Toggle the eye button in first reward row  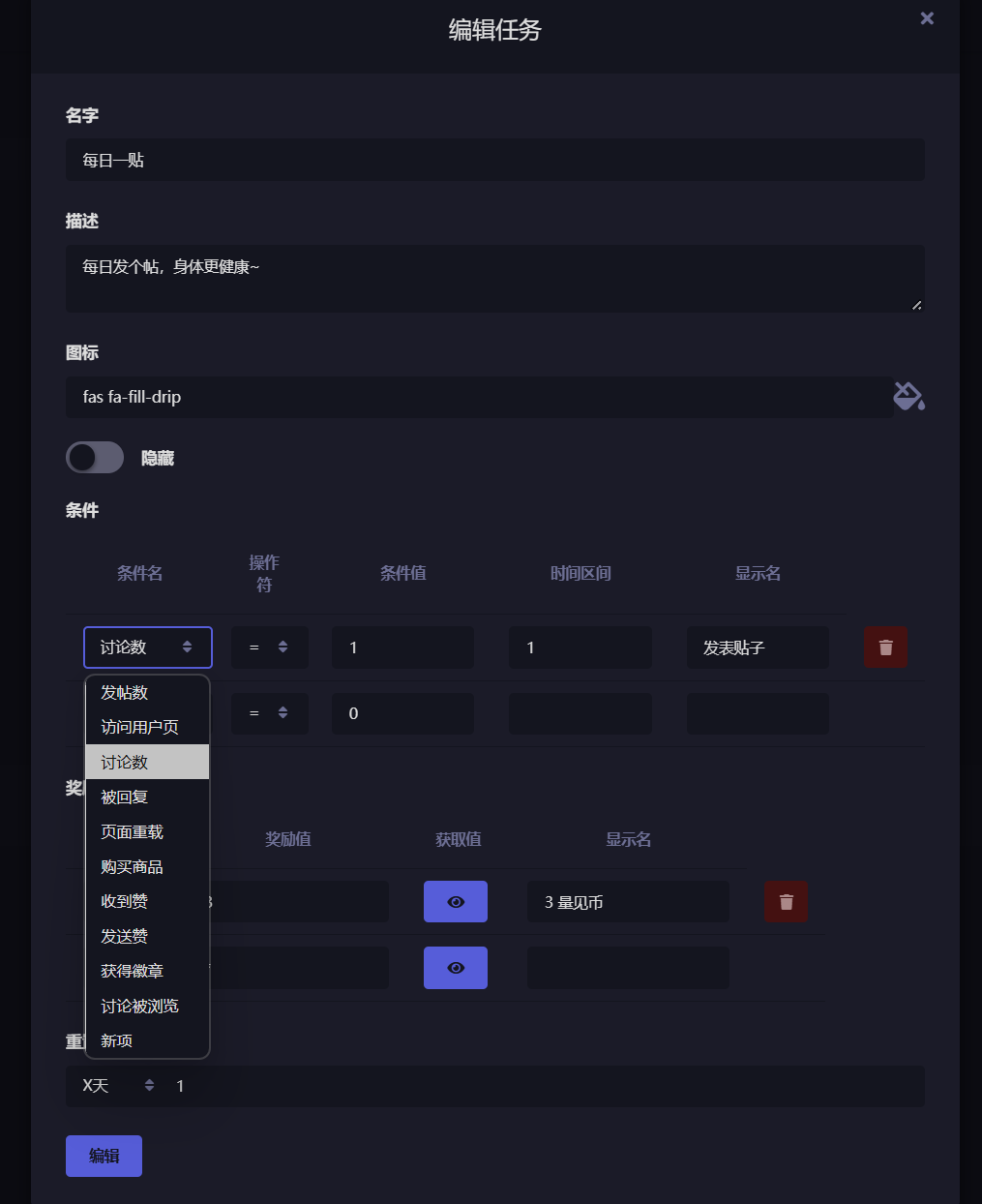[456, 901]
